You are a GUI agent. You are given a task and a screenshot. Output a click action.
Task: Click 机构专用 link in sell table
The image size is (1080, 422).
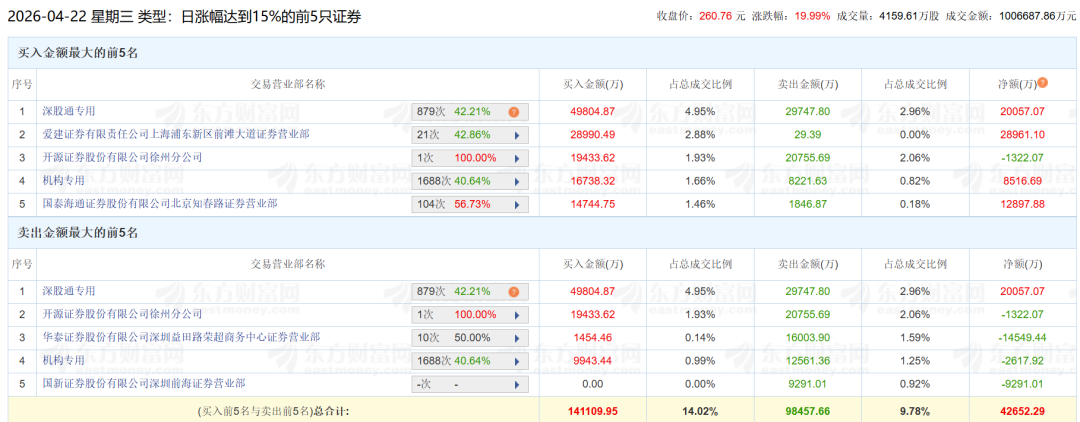coord(63,360)
